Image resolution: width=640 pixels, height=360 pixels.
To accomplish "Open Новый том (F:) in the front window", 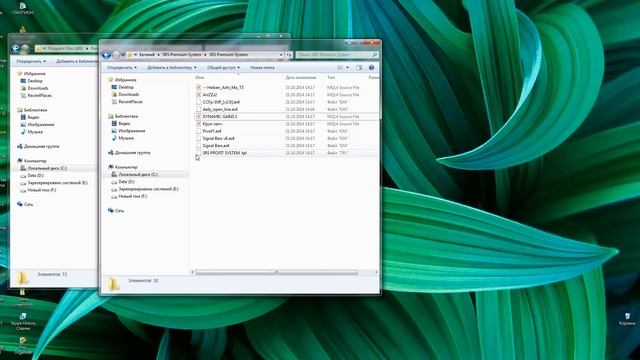I will click(x=132, y=196).
